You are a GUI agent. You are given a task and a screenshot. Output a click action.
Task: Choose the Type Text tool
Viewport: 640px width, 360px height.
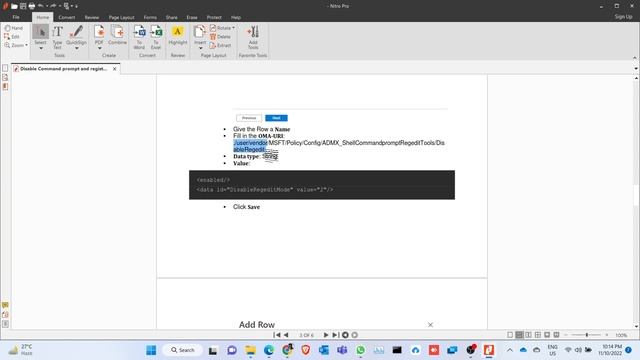click(x=58, y=37)
